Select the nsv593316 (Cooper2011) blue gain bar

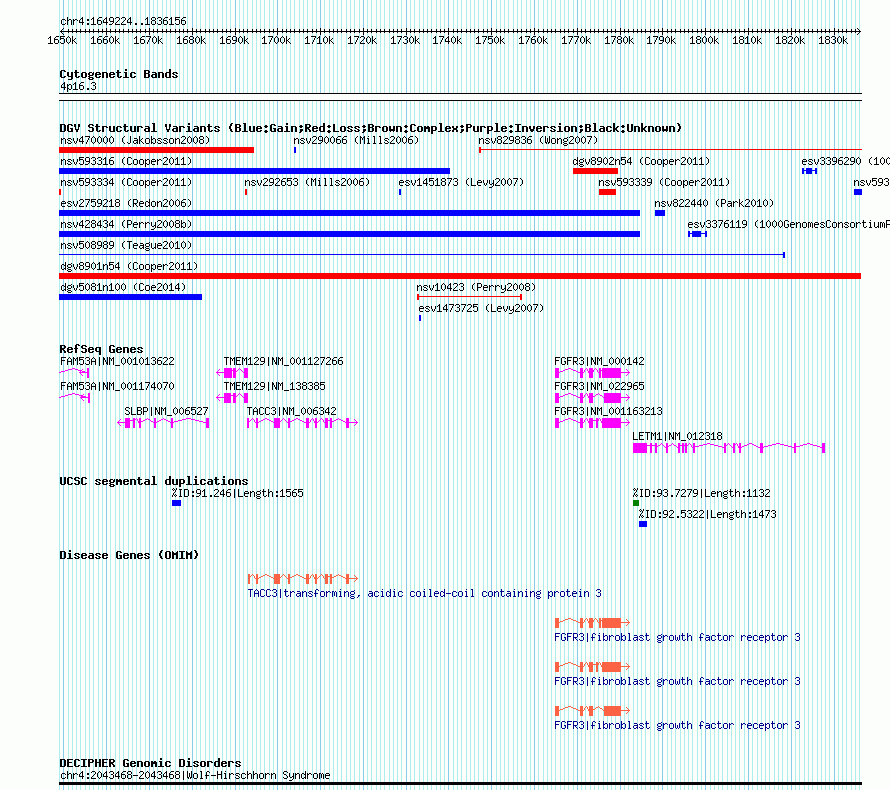point(254,171)
